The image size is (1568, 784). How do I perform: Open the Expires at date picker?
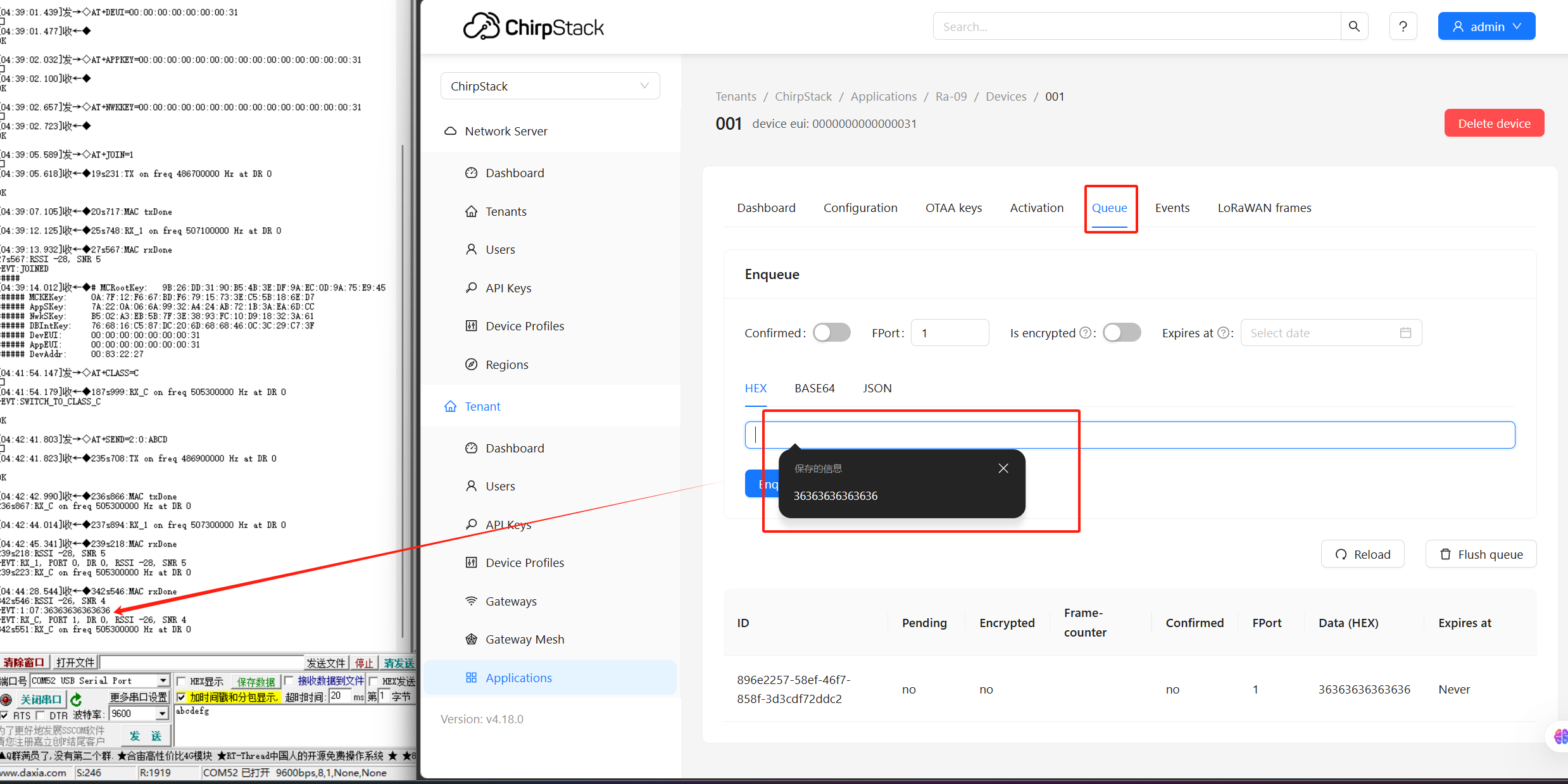coord(1331,333)
